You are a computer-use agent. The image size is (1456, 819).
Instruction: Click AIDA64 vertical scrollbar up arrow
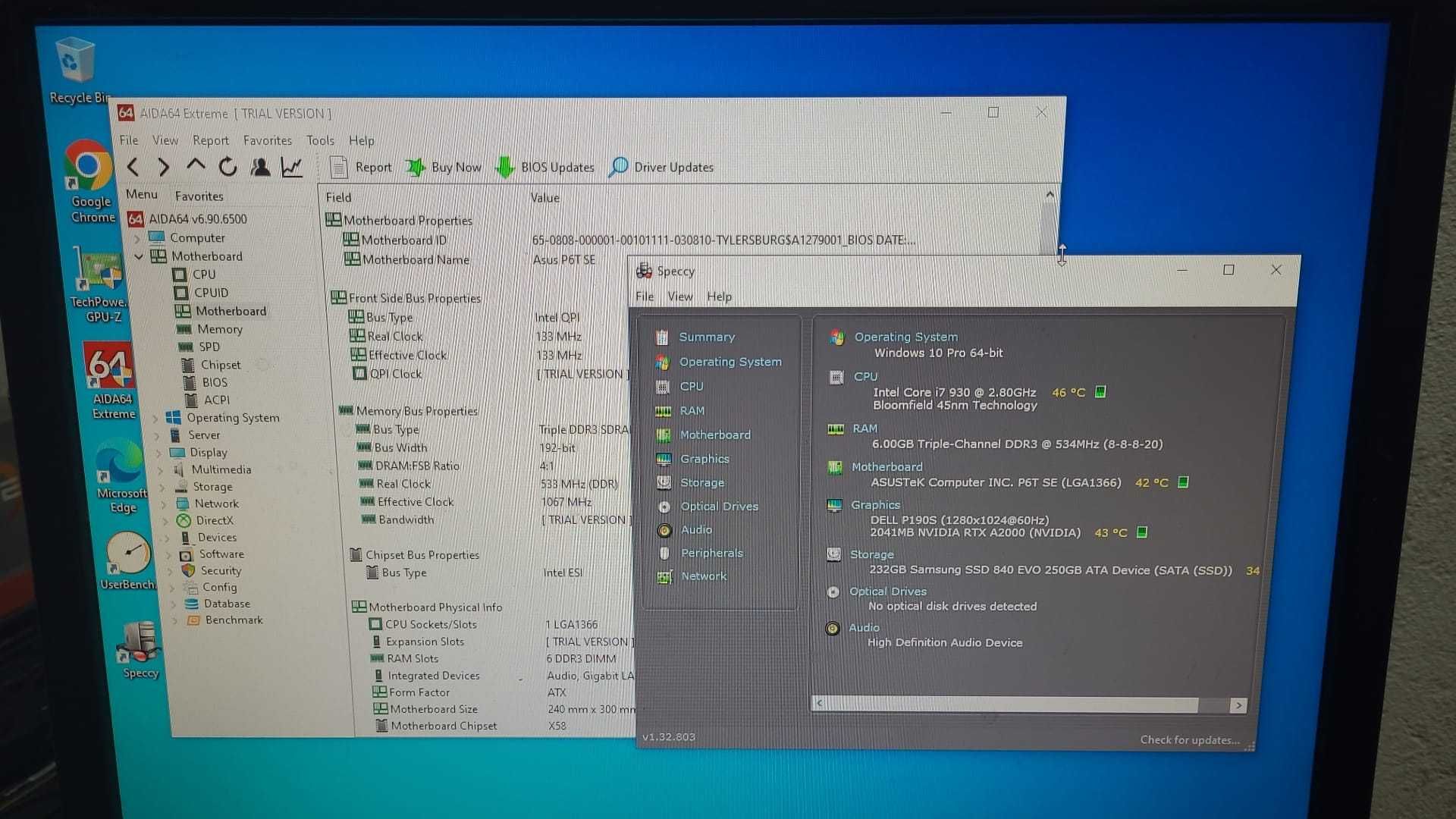pos(1050,194)
